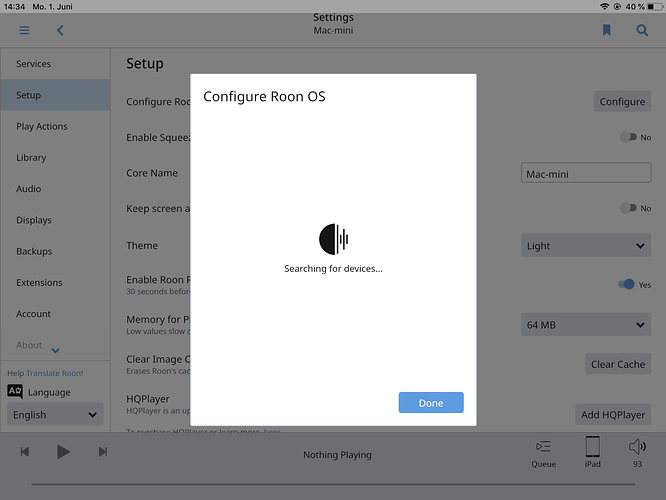The width and height of the screenshot is (666, 500).
Task: Click the playback progress bar
Action: pos(333,484)
